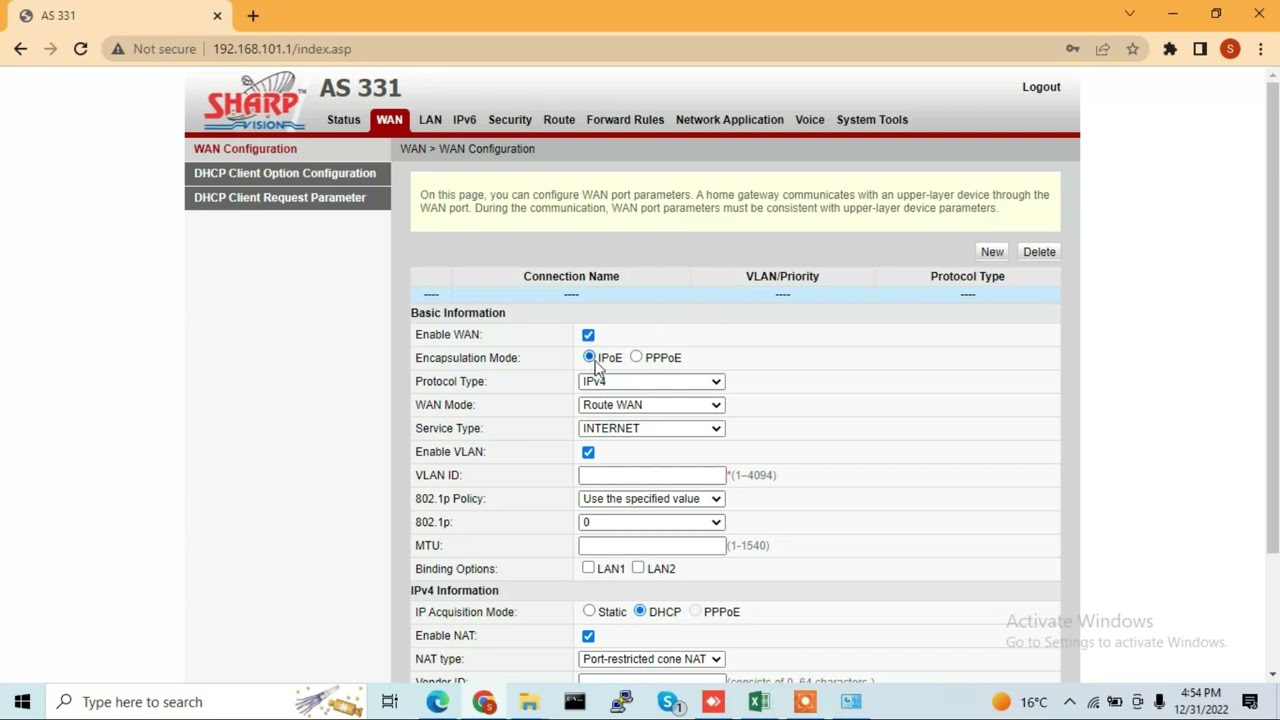This screenshot has width=1280, height=720.
Task: Open Microsoft Edge from taskbar
Action: [437, 701]
